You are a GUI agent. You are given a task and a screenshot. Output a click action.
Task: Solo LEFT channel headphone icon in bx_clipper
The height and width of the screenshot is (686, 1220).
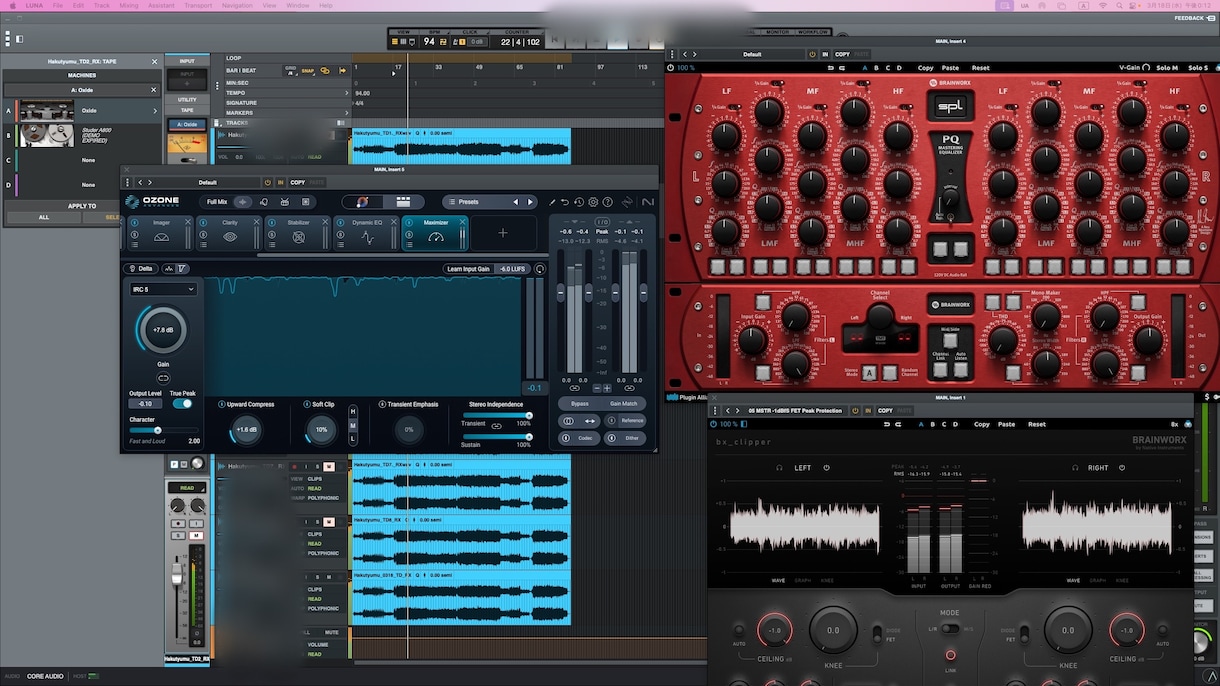click(780, 467)
